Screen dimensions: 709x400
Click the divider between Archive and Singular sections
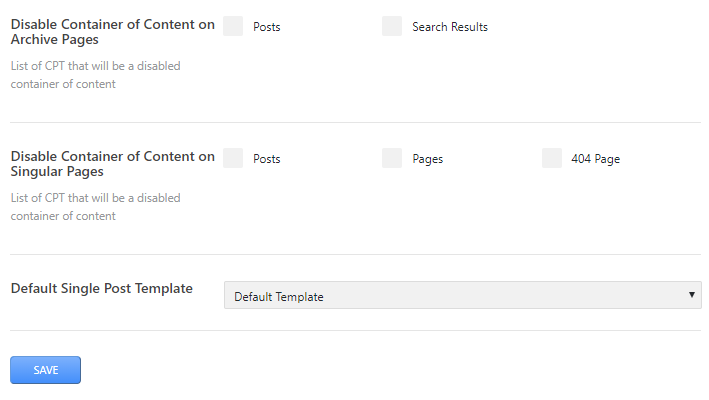[x=355, y=123]
